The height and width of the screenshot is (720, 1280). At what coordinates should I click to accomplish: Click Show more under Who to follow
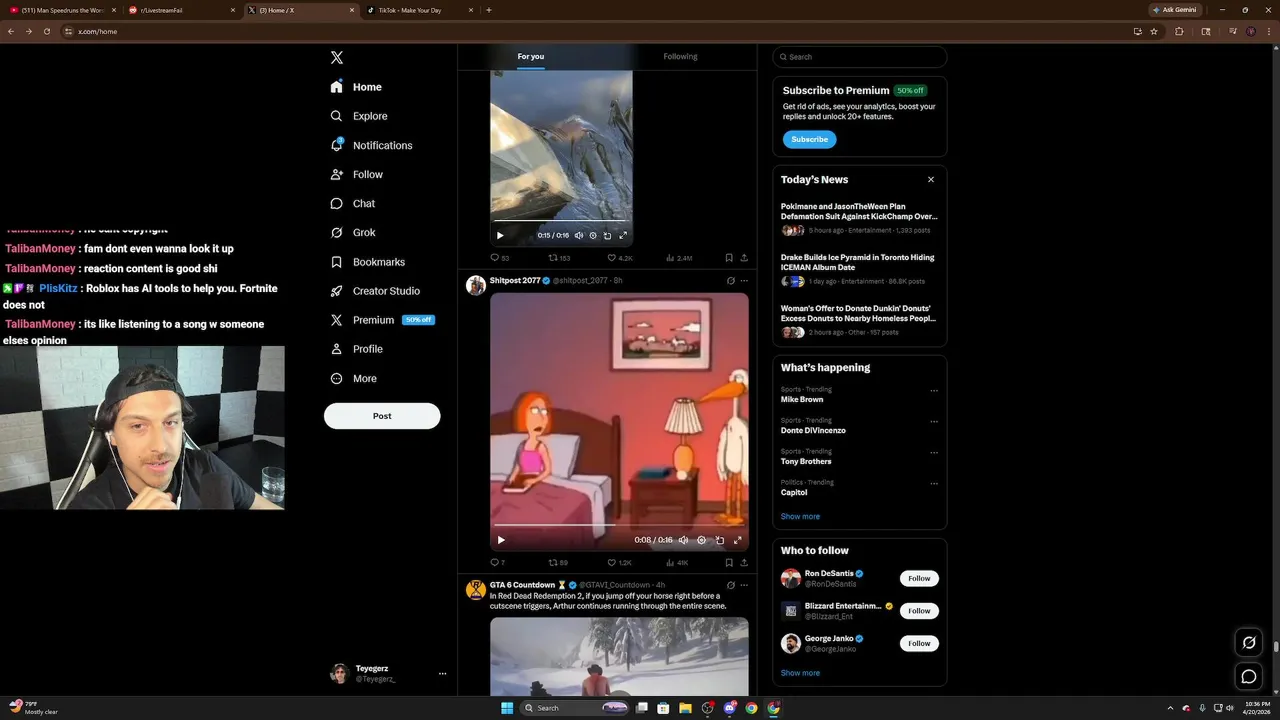800,673
